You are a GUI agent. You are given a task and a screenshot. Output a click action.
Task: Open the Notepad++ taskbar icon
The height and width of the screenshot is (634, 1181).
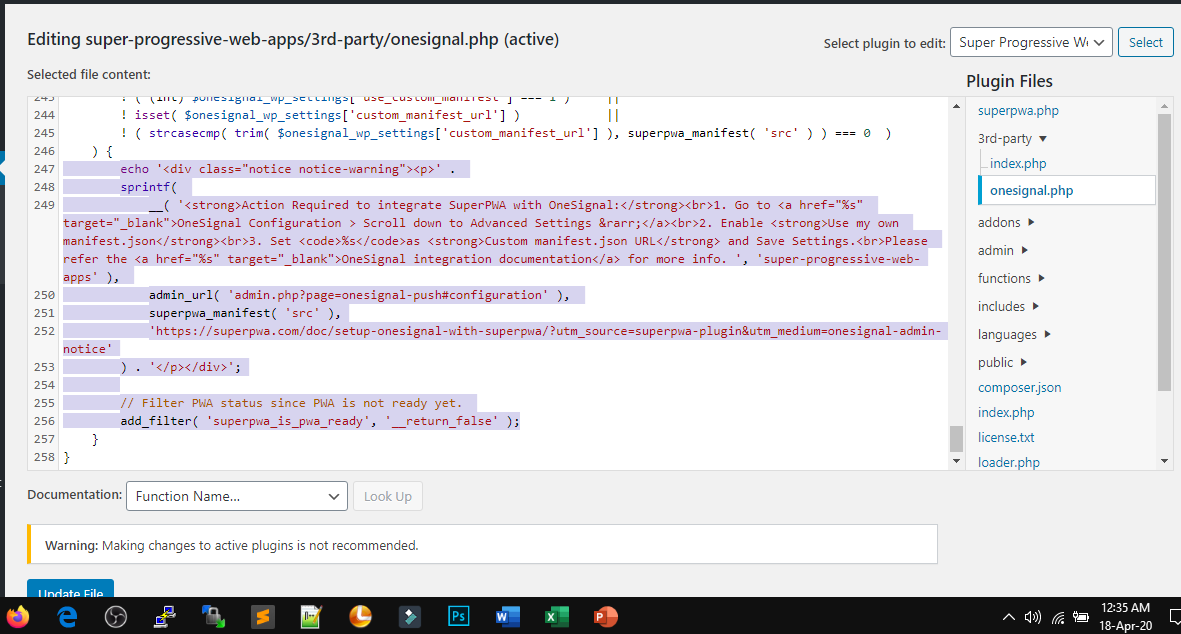click(311, 617)
